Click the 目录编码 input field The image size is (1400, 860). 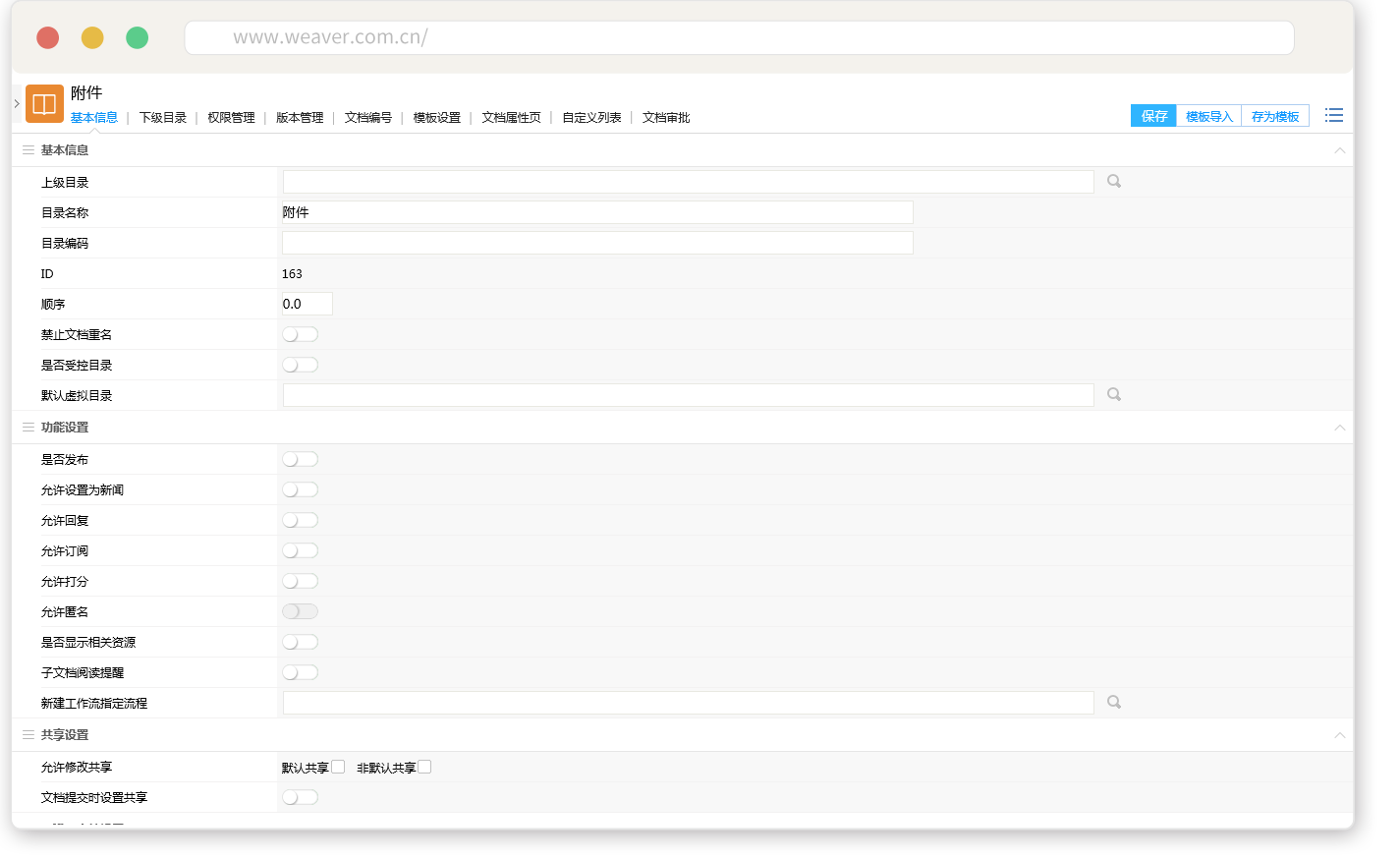597,243
